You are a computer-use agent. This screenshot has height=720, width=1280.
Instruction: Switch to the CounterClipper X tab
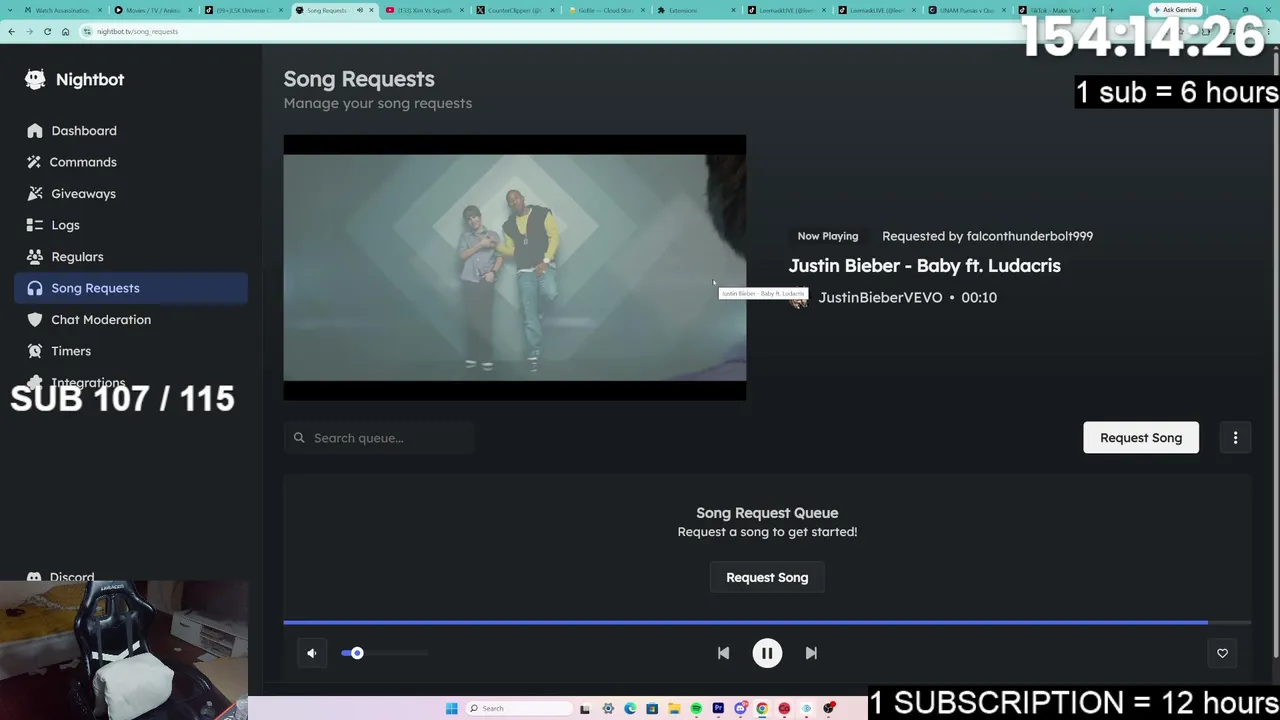click(515, 10)
